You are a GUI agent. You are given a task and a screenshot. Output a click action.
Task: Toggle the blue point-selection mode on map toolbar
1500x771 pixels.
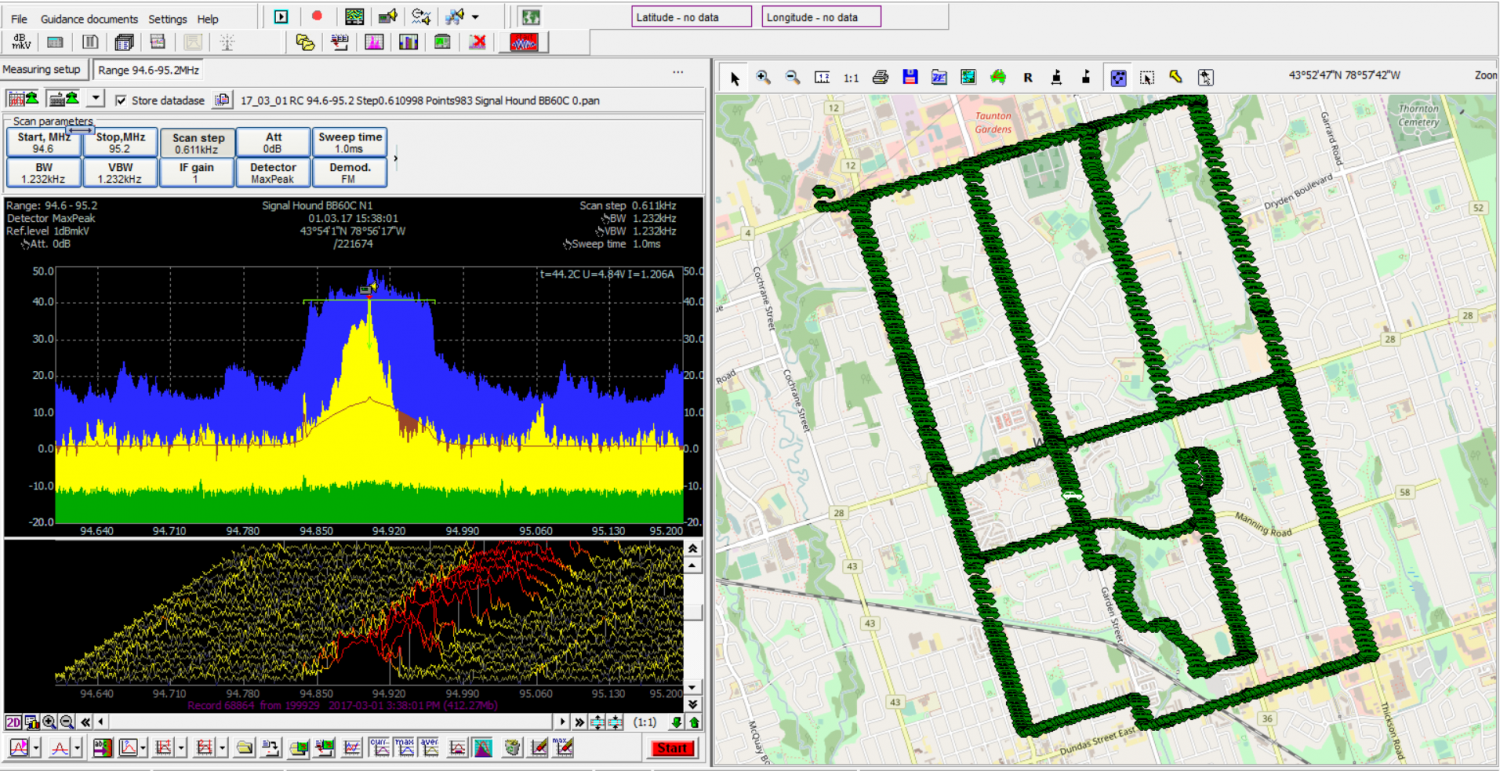point(1119,77)
